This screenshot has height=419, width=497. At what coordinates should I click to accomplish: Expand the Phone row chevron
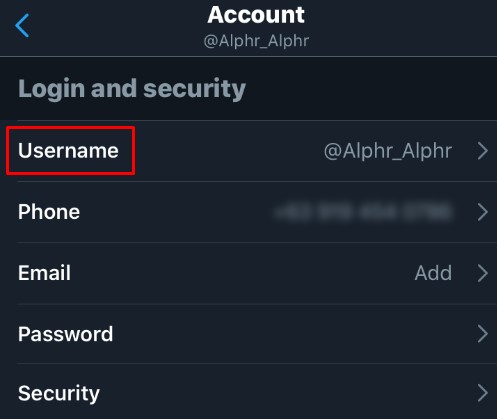[x=482, y=212]
